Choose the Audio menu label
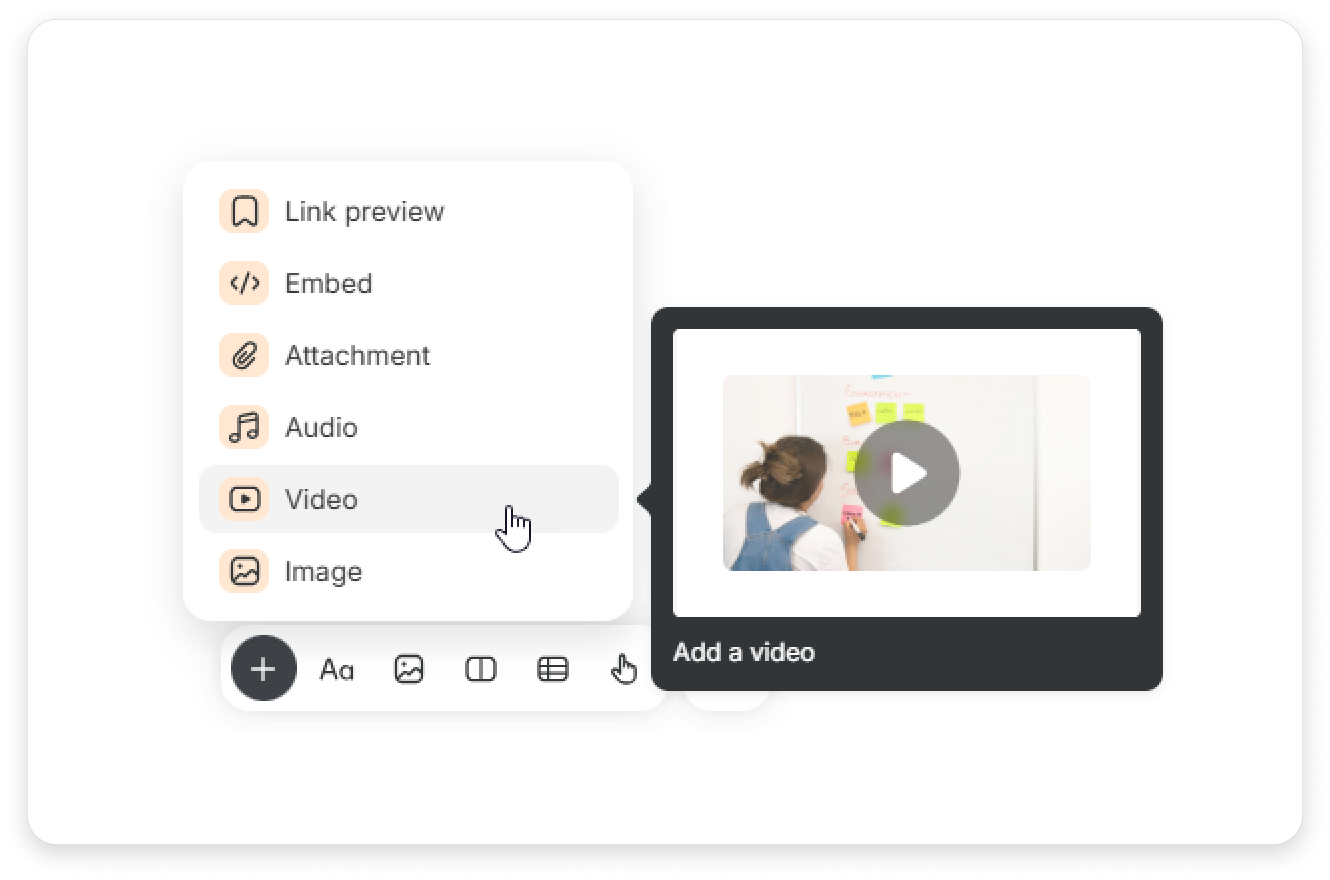 tap(321, 428)
